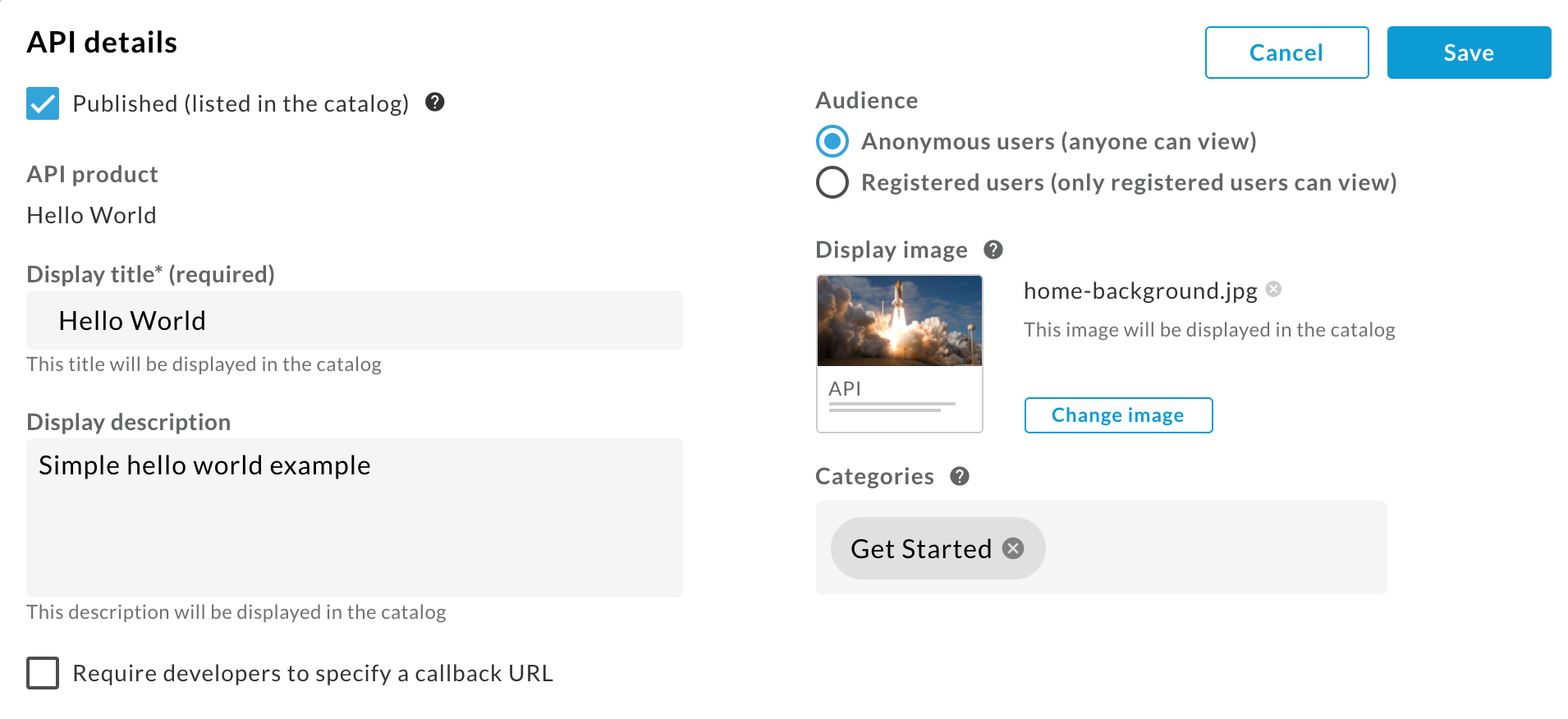Click empty space in the Categories field

(x=1215, y=548)
